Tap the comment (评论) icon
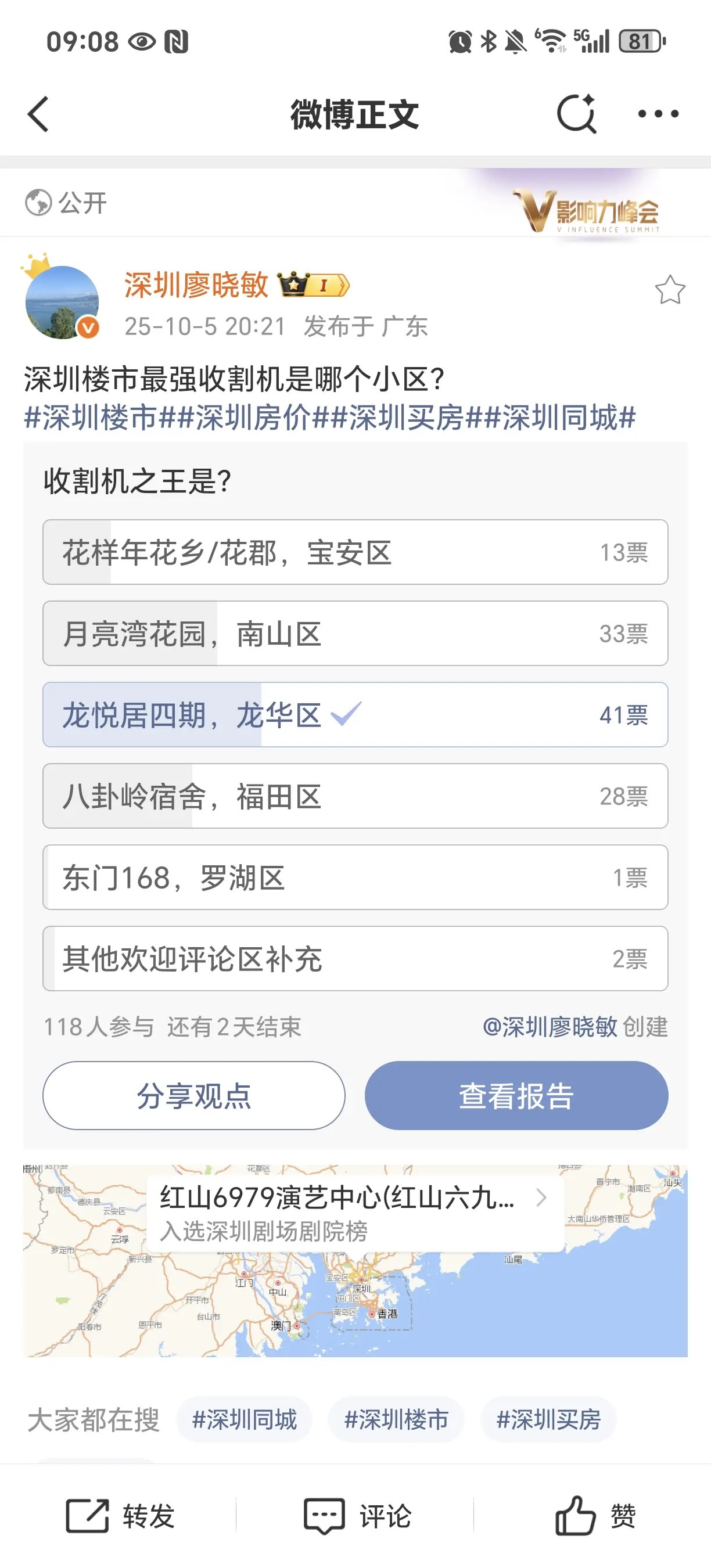This screenshot has height=1568, width=711. [325, 1515]
